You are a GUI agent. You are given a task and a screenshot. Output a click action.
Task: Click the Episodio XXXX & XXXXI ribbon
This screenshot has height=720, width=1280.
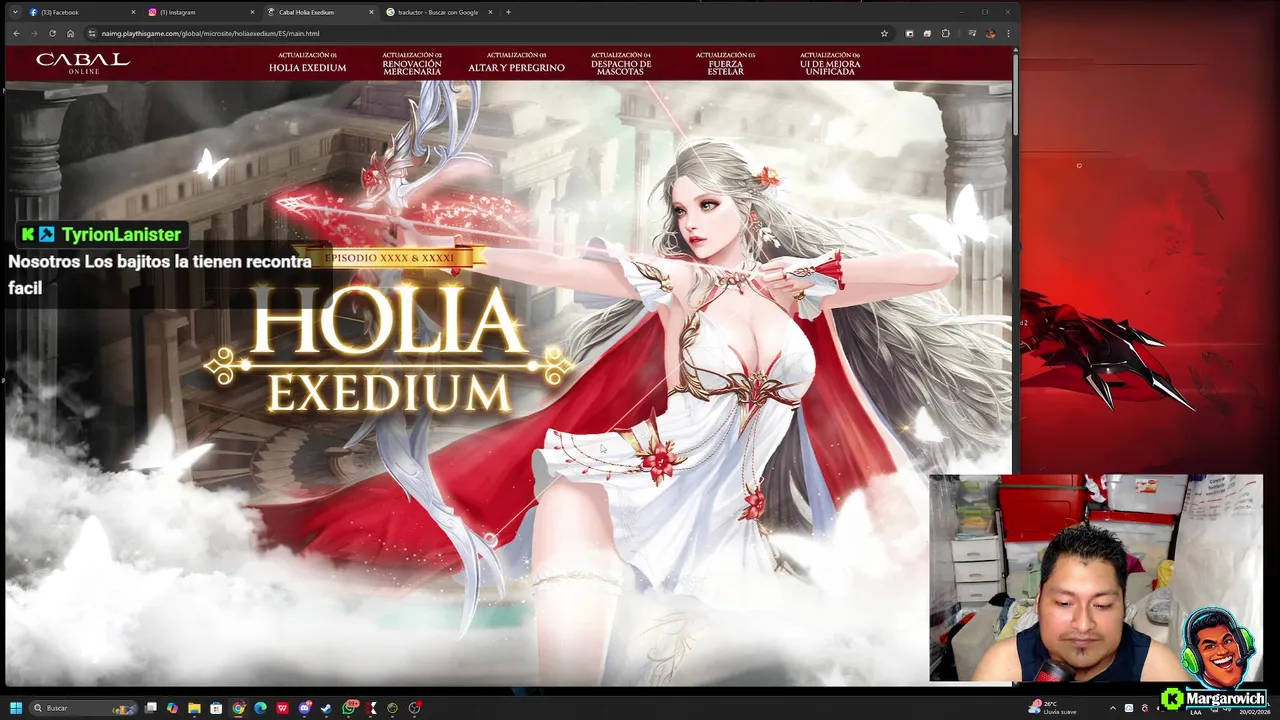389,258
